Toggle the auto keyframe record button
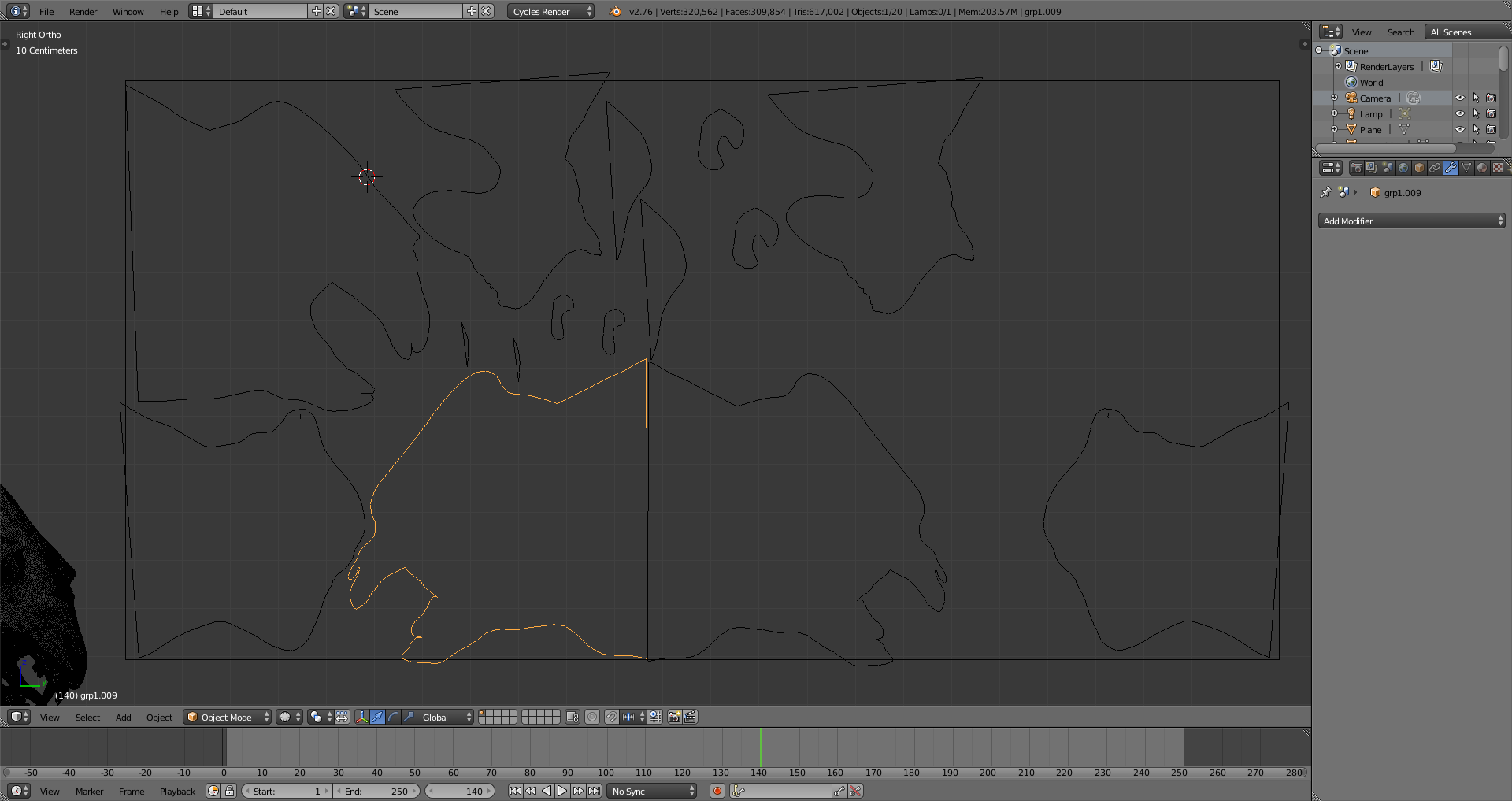This screenshot has width=1512, height=801. point(717,791)
